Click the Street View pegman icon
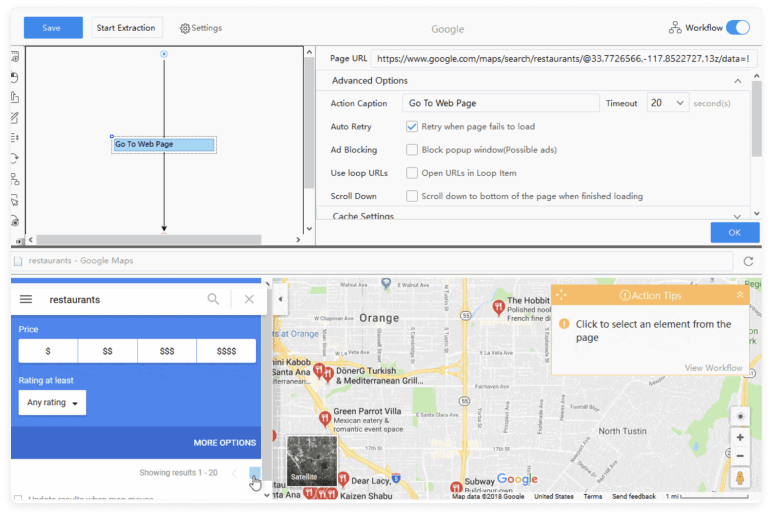 740,478
